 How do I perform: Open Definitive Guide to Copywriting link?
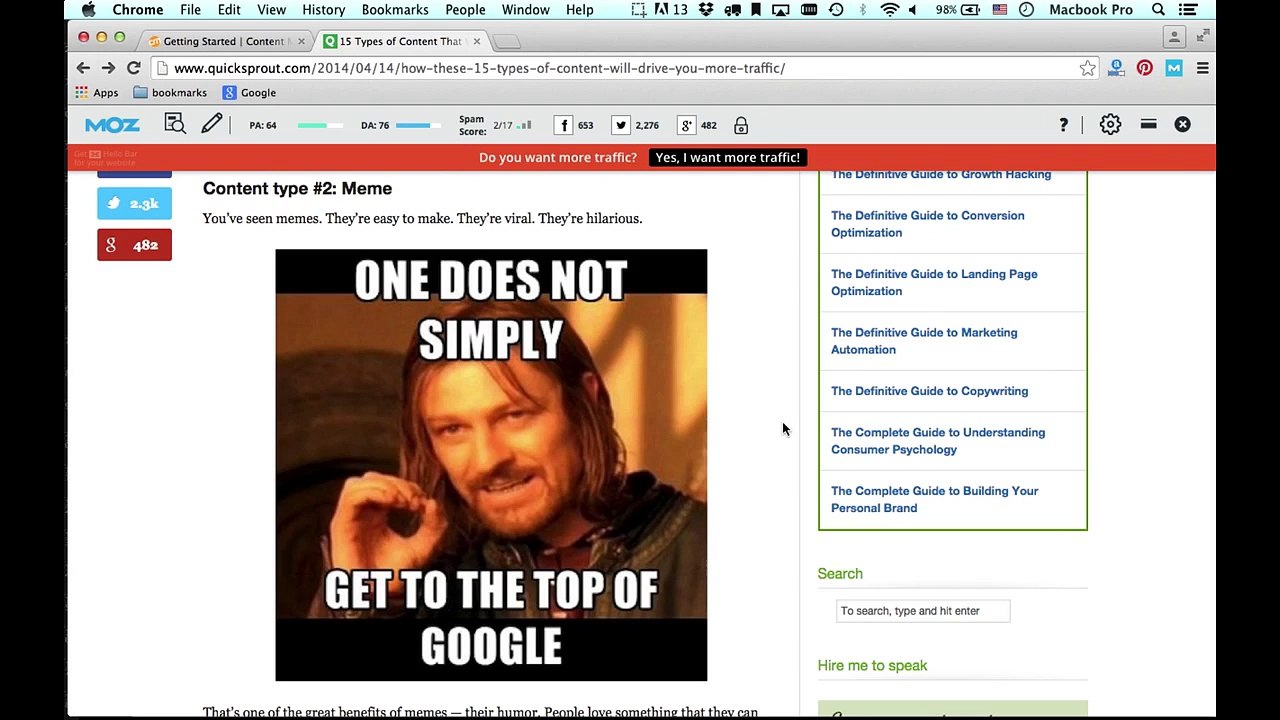[x=929, y=391]
